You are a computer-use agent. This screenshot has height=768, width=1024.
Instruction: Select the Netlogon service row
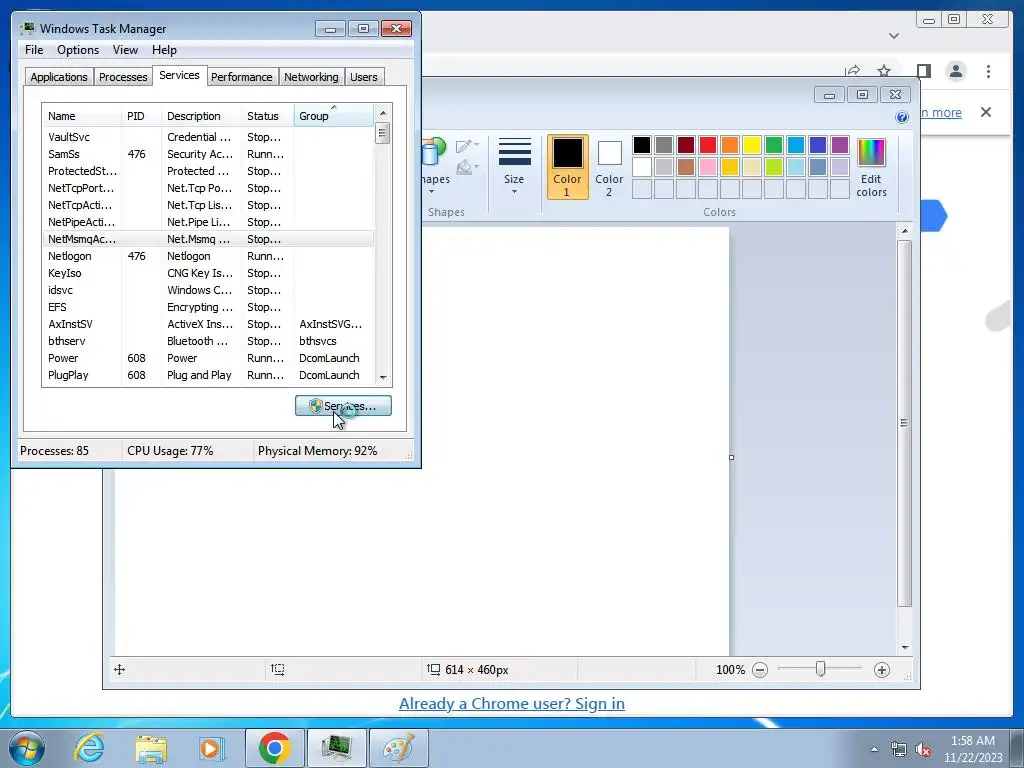coord(208,256)
